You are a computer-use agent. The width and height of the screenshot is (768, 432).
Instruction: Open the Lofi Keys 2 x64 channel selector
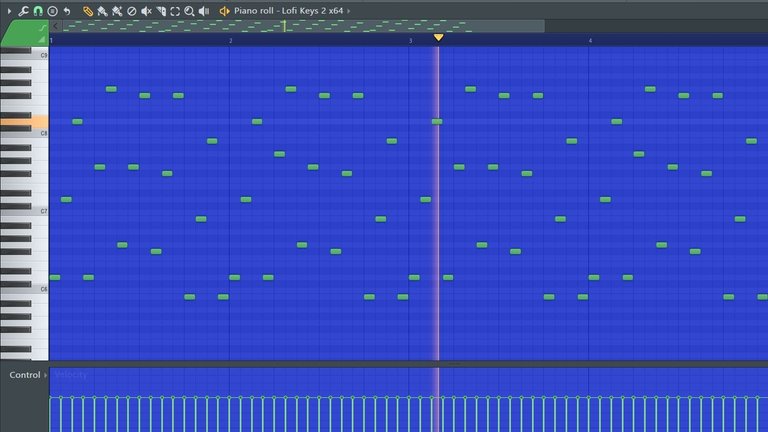[288, 11]
